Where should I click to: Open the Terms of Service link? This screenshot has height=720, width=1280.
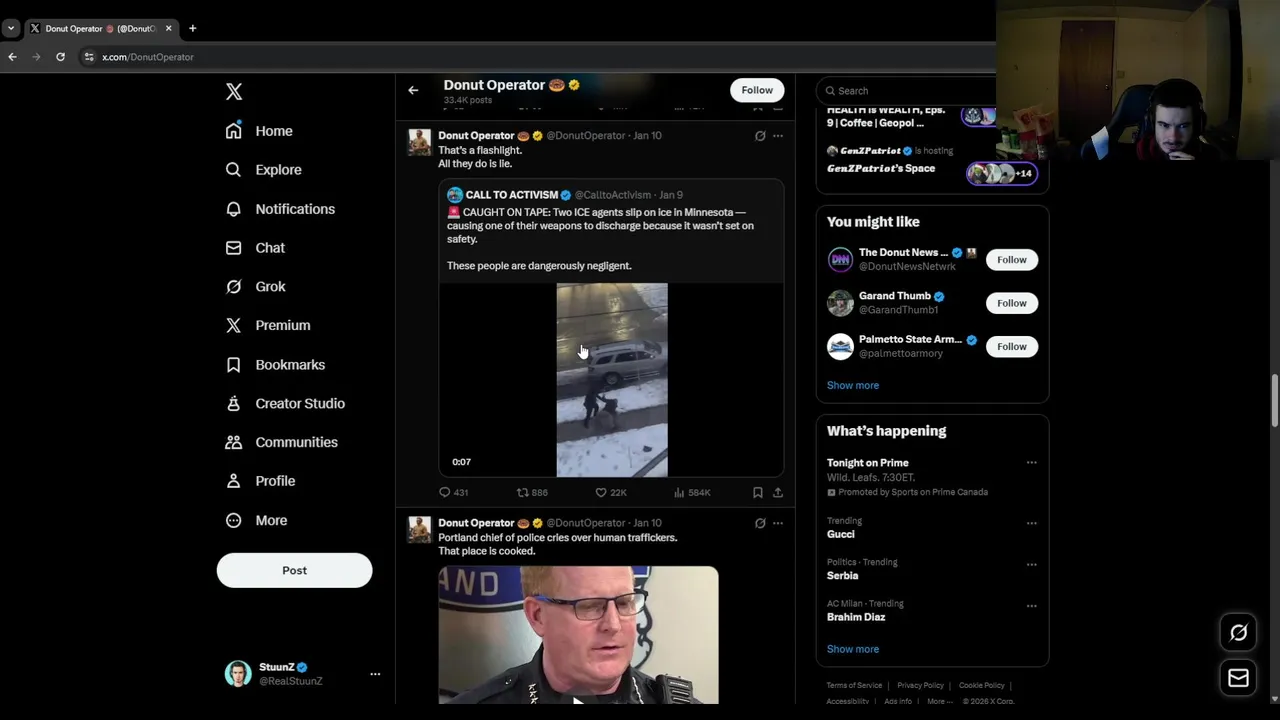[x=854, y=686]
